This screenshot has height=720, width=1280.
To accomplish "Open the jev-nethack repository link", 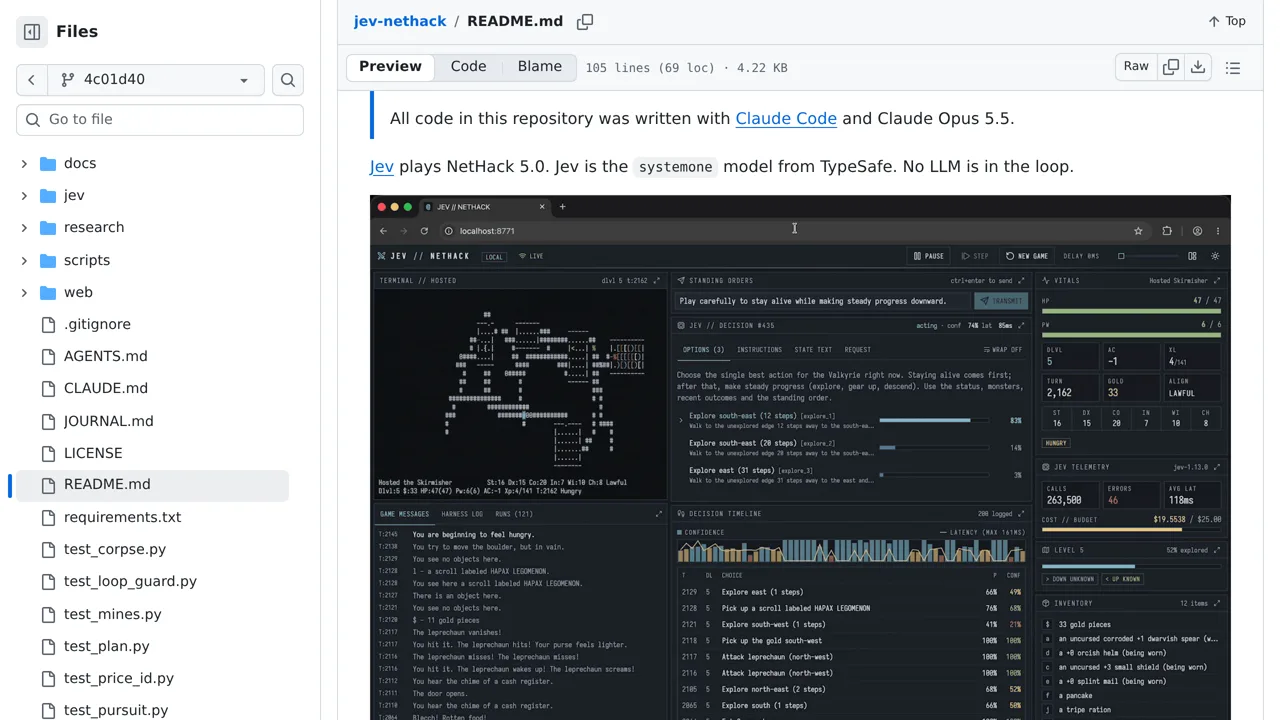I will click(x=400, y=21).
